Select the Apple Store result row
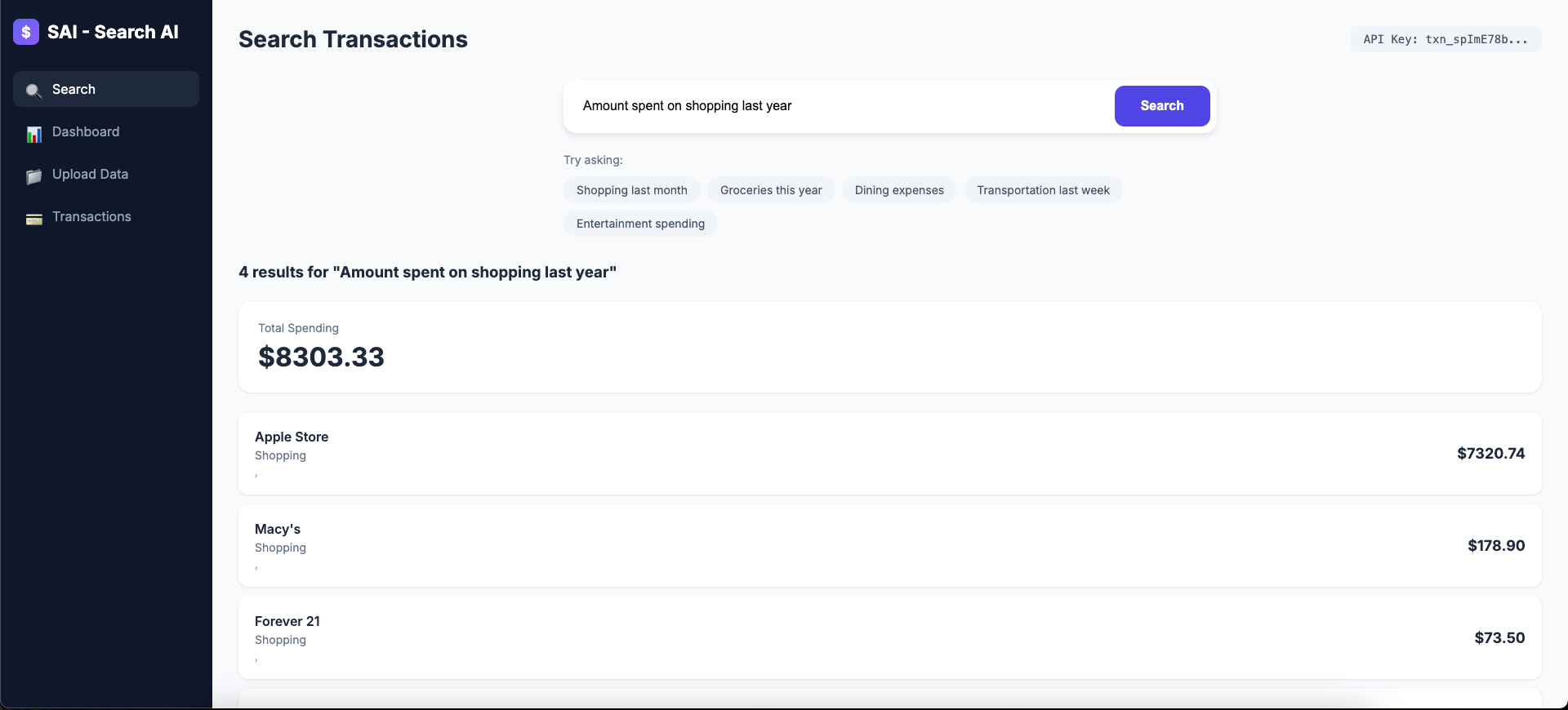Image resolution: width=1568 pixels, height=710 pixels. [890, 453]
